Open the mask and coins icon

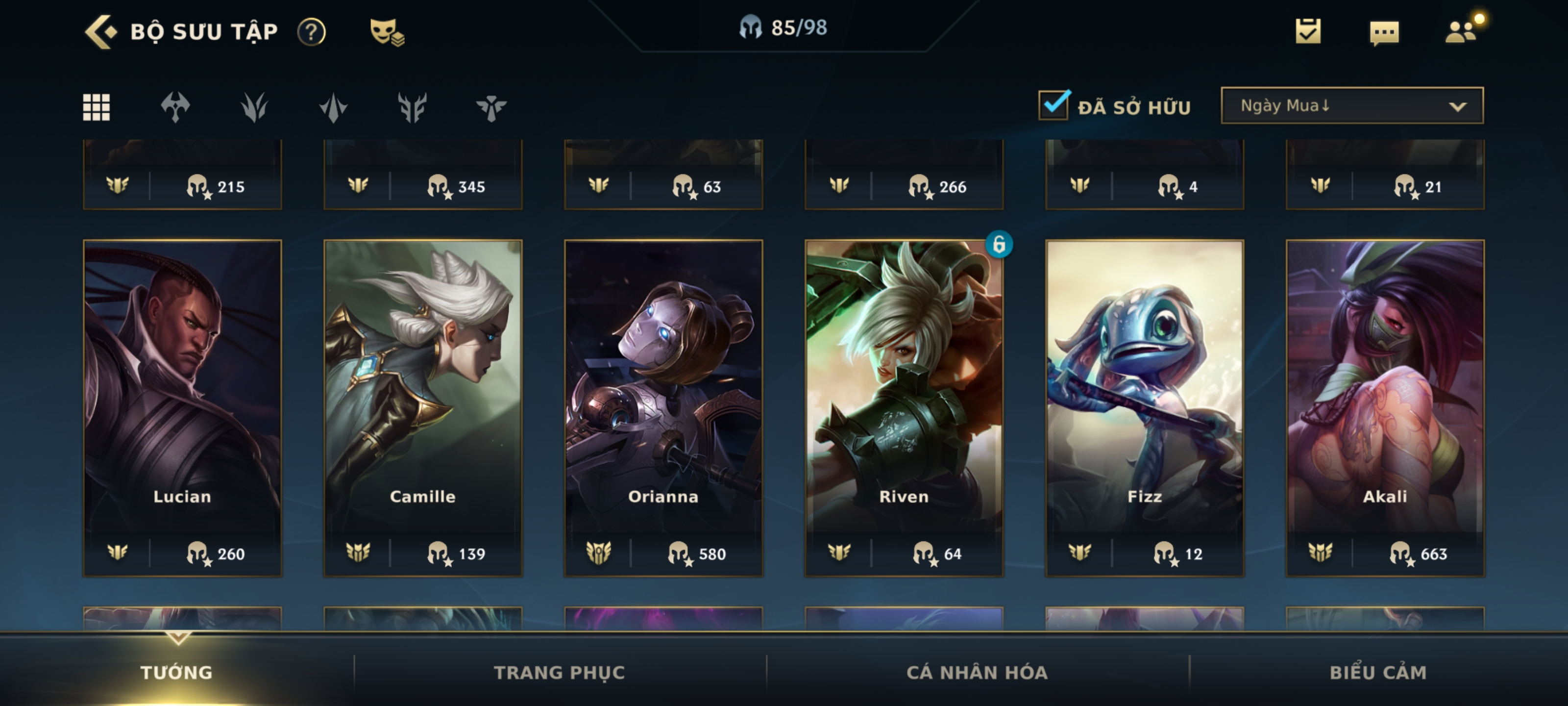387,32
